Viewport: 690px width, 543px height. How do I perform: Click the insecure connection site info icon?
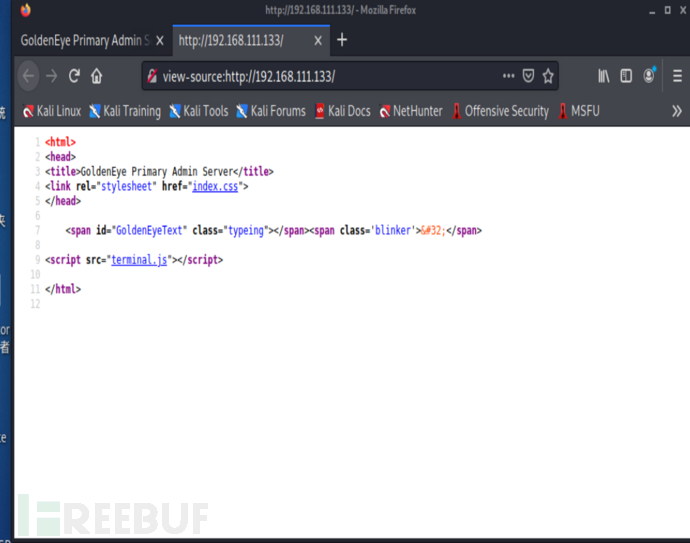pos(152,76)
